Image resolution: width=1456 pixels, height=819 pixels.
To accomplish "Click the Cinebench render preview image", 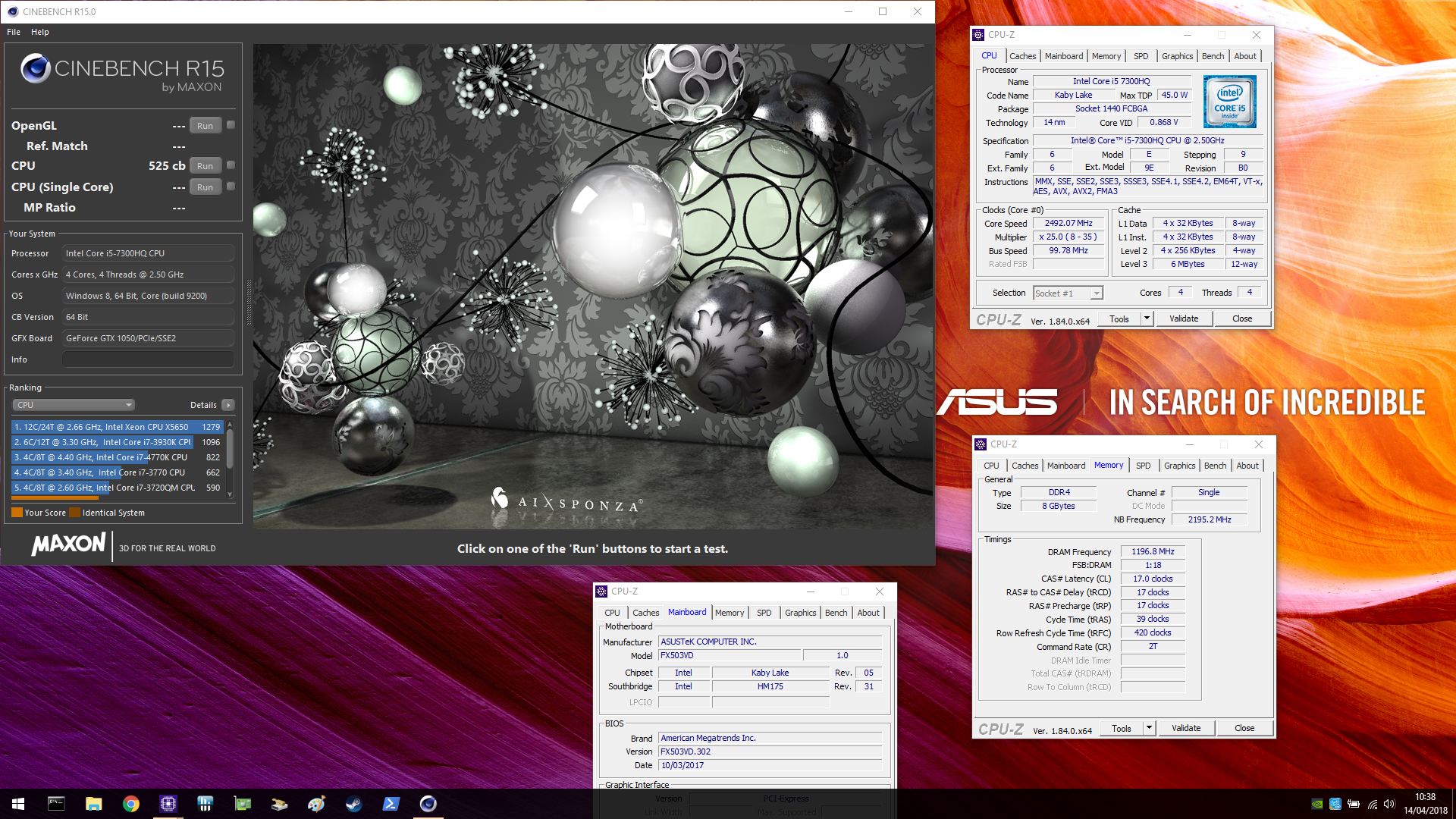I will pyautogui.click(x=593, y=287).
